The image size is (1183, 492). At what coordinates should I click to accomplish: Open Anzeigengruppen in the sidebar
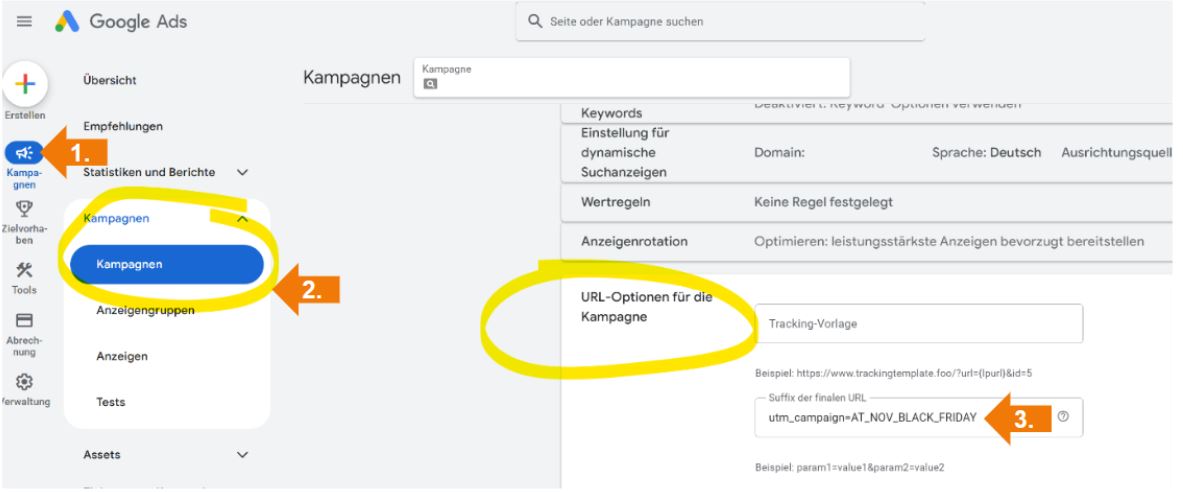coord(145,310)
